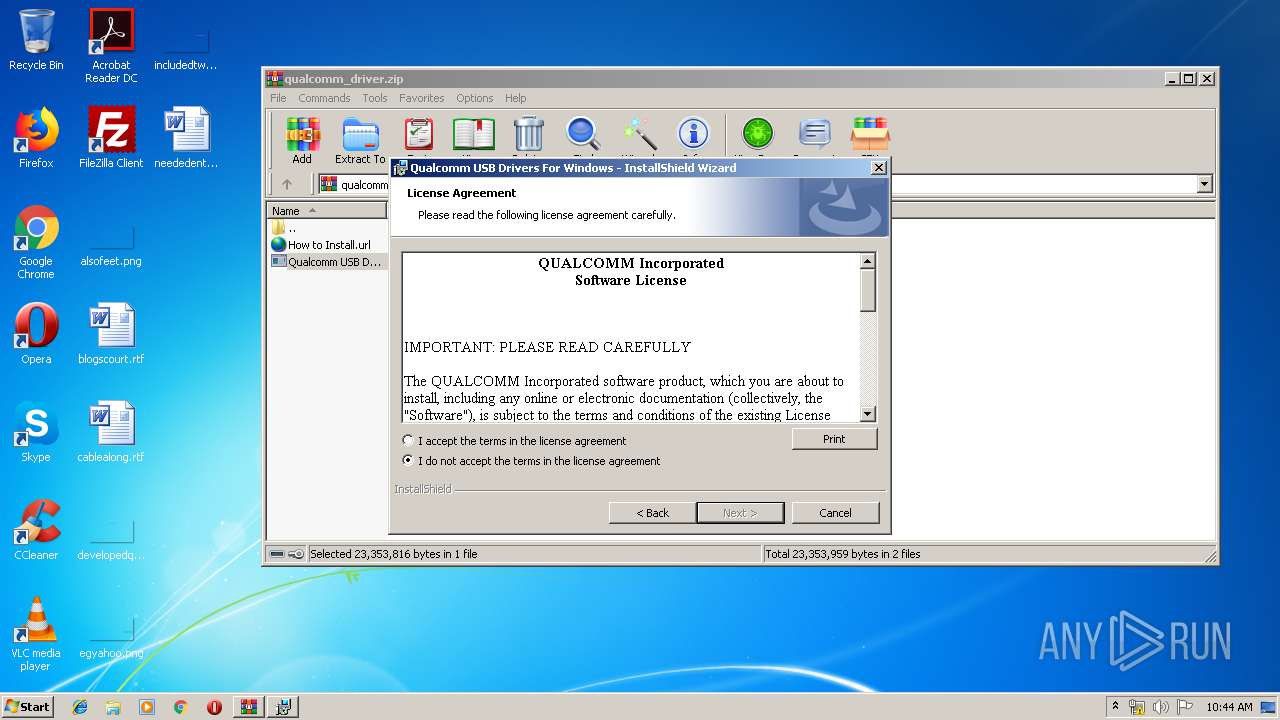
Task: Open Firefox desktop shortcut
Action: (36, 138)
